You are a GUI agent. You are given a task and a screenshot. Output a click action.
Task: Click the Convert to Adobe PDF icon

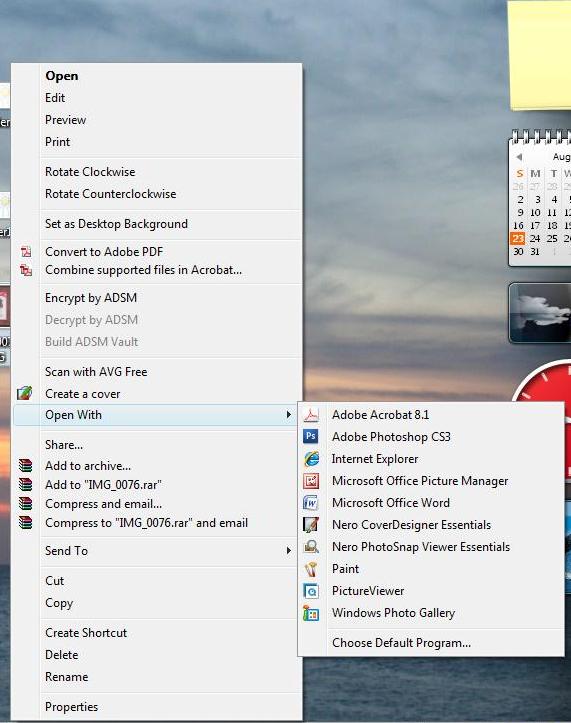click(x=26, y=252)
